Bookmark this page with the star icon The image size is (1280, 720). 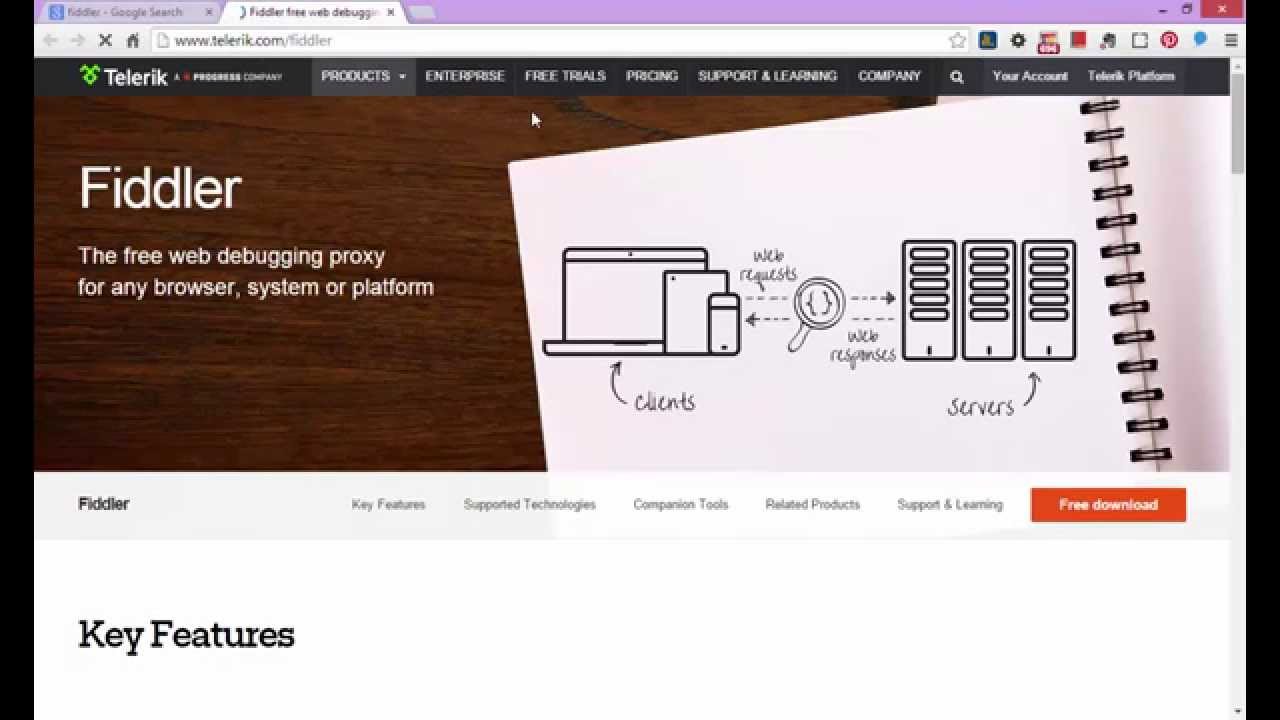coord(957,41)
